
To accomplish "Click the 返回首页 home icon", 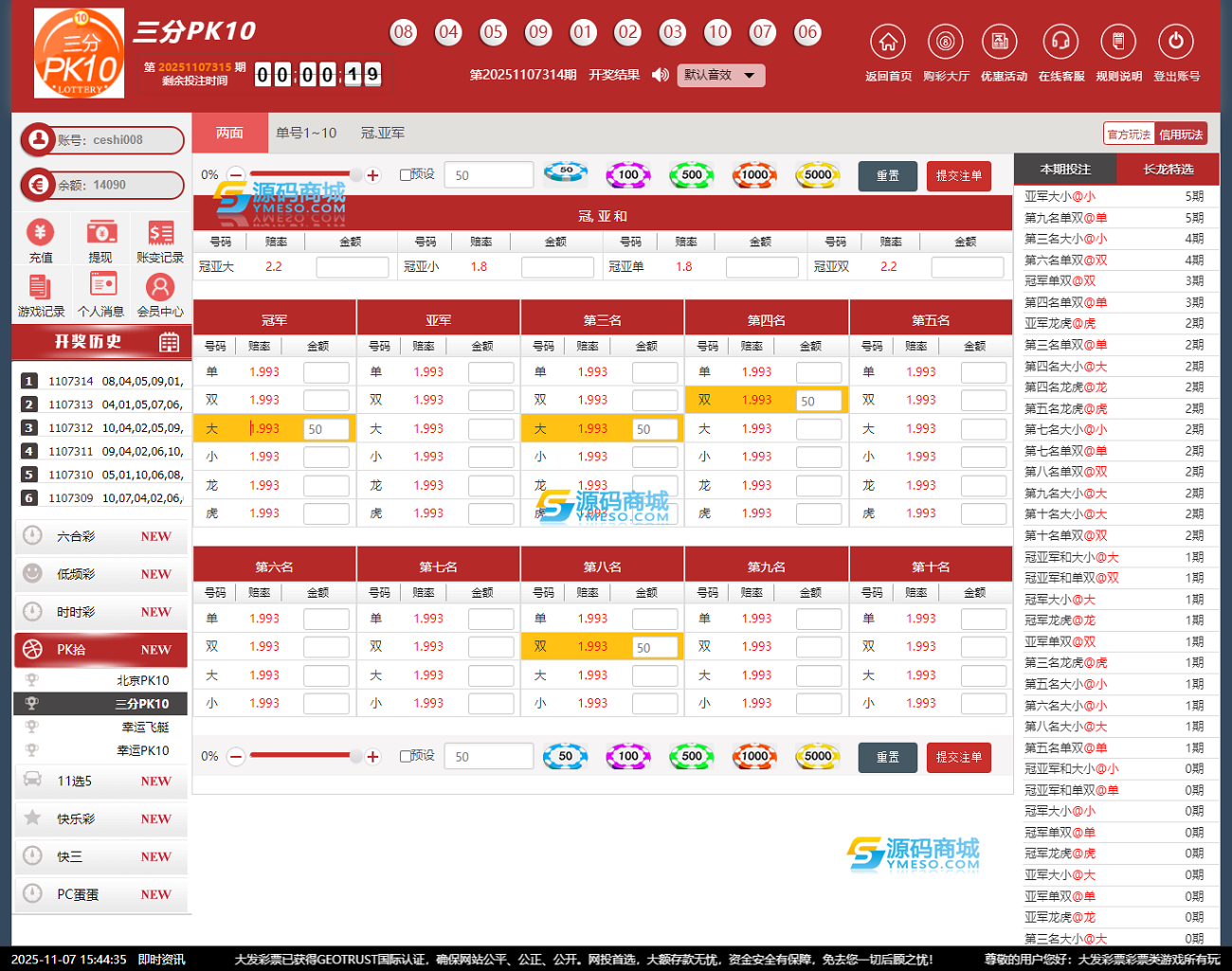I will 887,43.
